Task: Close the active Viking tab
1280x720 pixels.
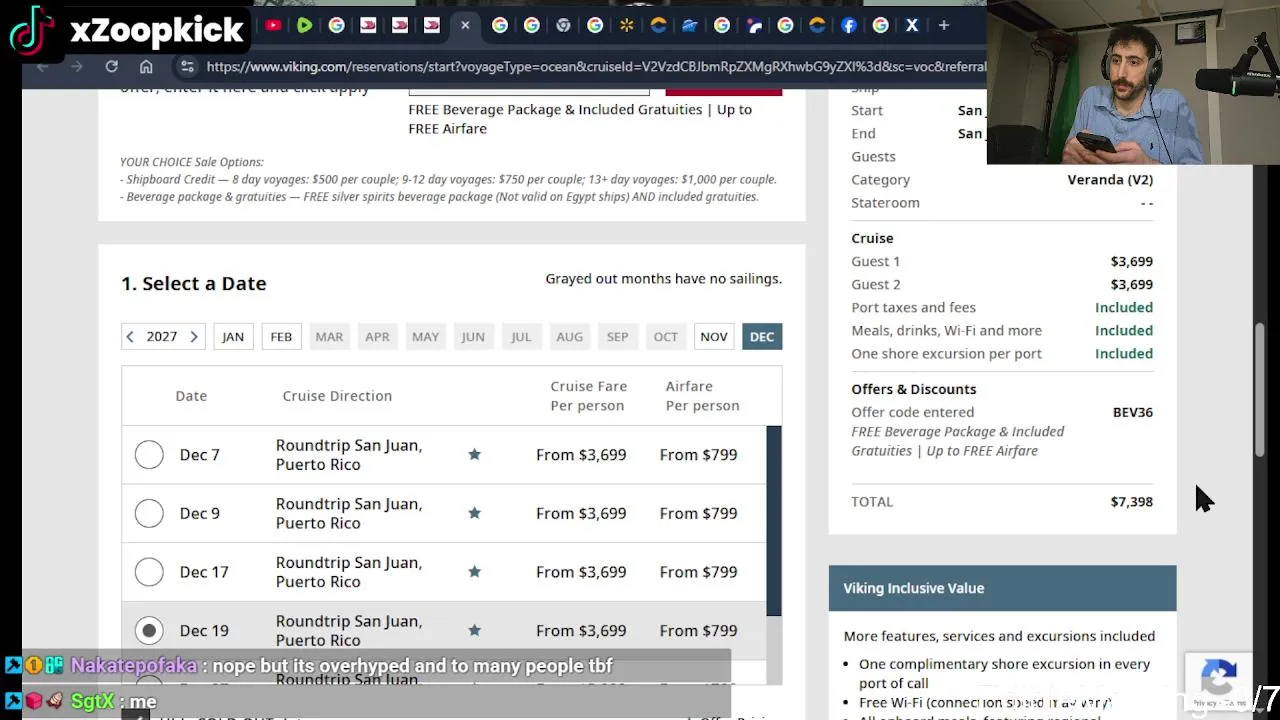Action: click(465, 25)
